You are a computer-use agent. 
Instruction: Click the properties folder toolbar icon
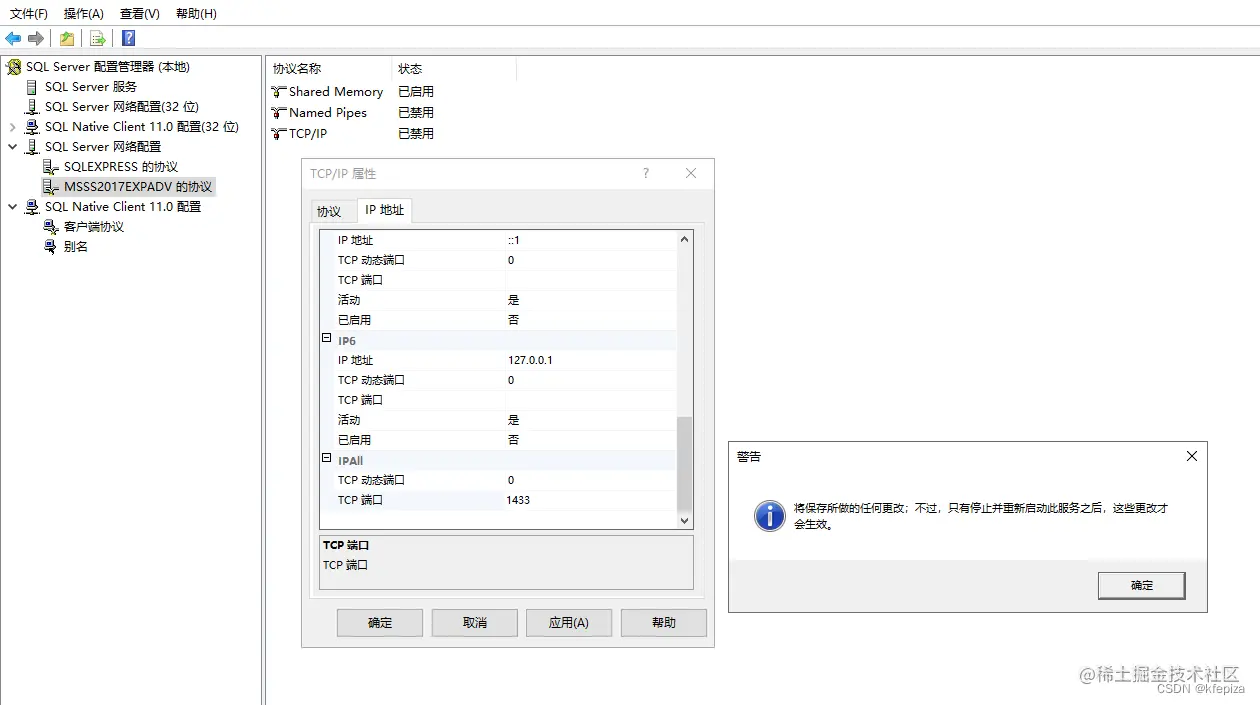[x=66, y=38]
